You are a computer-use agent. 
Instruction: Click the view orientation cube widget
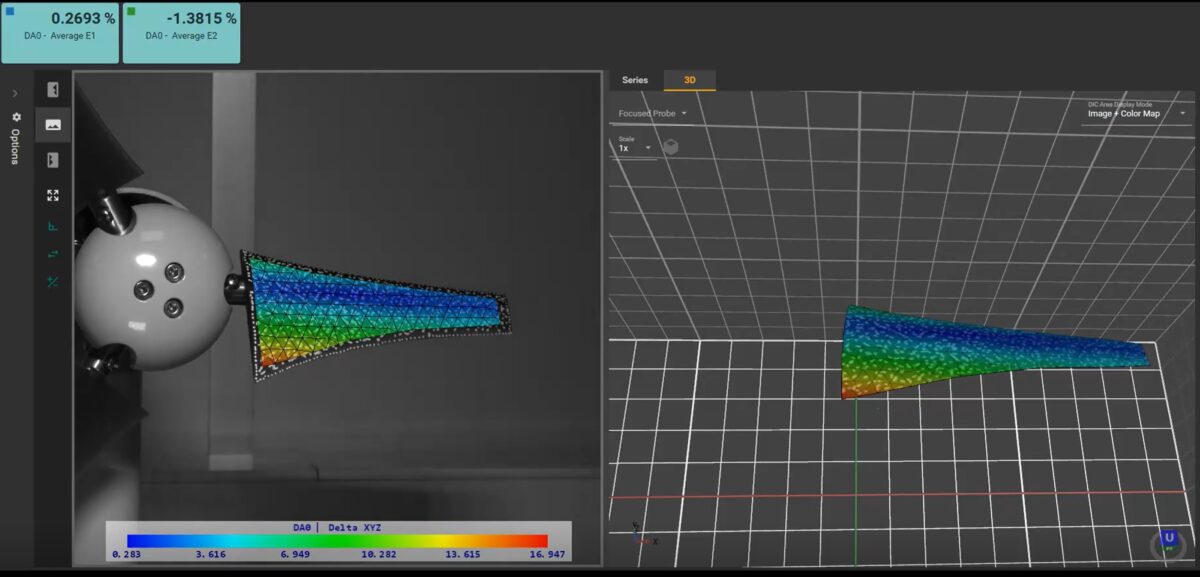[1167, 541]
